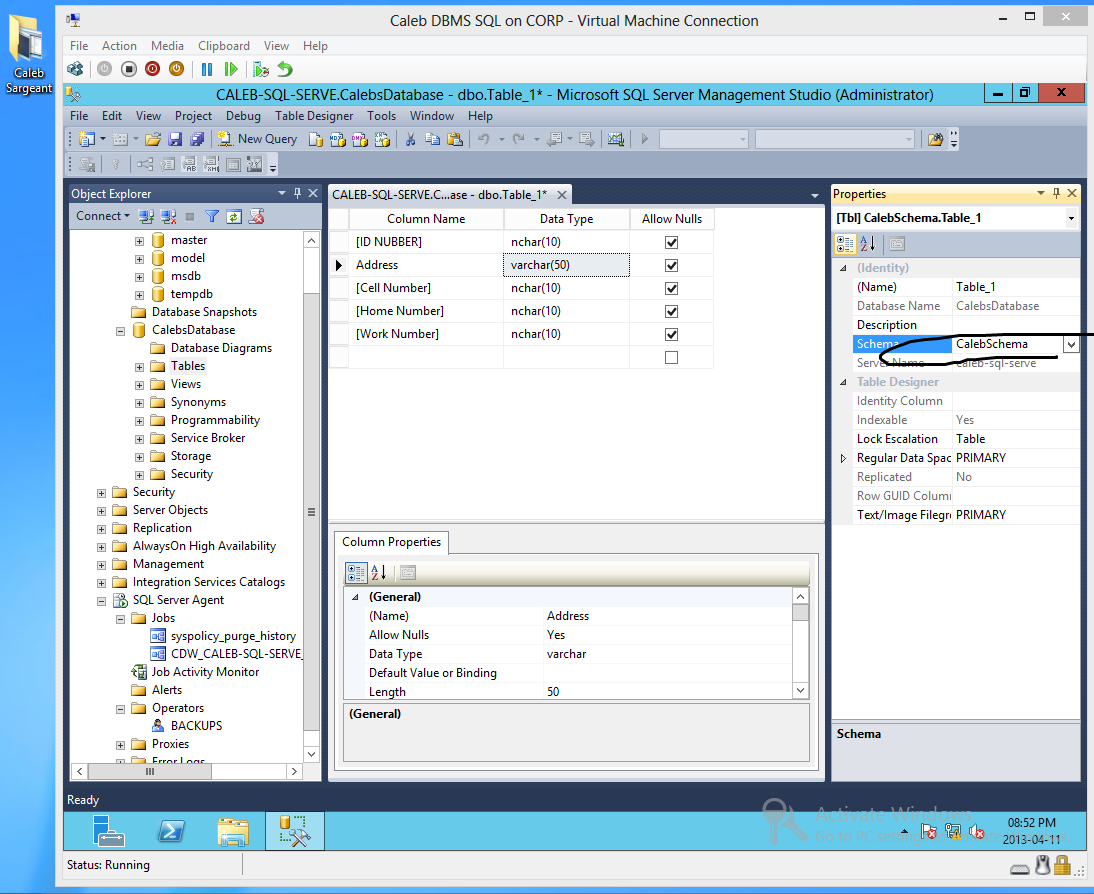1094x894 pixels.
Task: Open the Debug menu
Action: [x=243, y=116]
